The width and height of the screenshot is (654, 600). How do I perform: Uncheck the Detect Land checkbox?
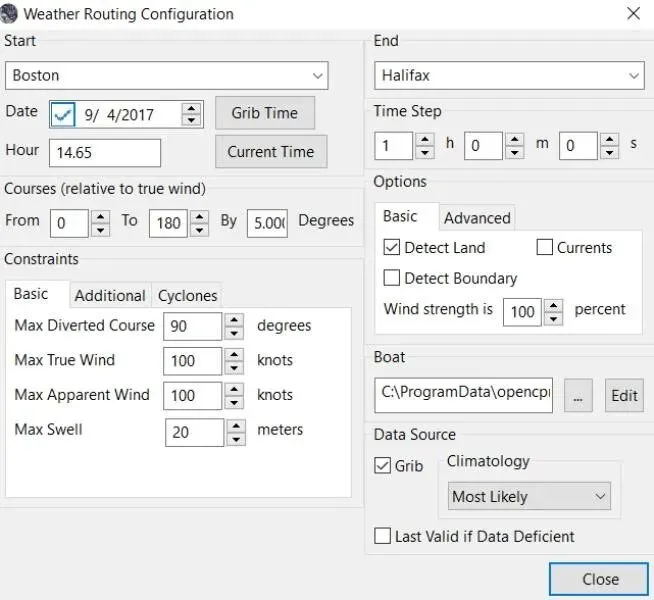[392, 247]
